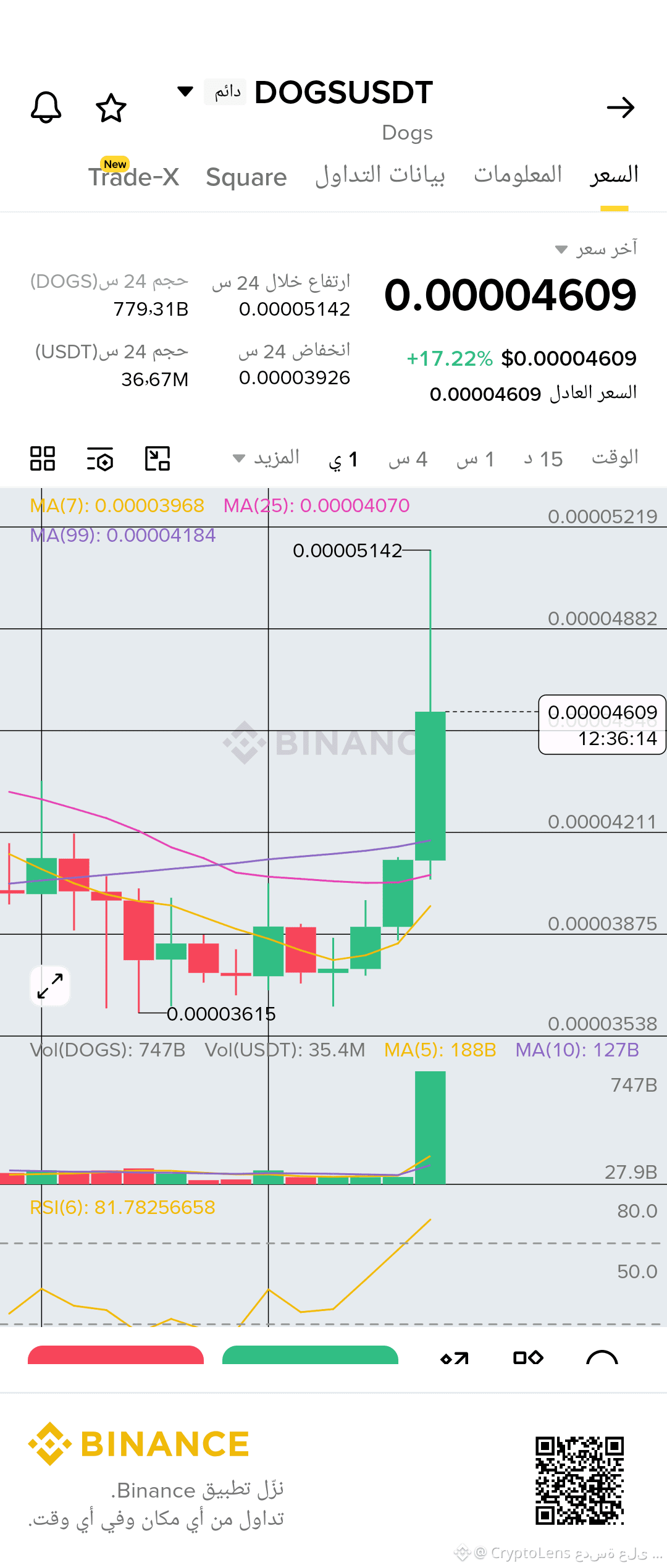Tap the +17.22% price change
This screenshot has width=667, height=1568.
(x=450, y=358)
